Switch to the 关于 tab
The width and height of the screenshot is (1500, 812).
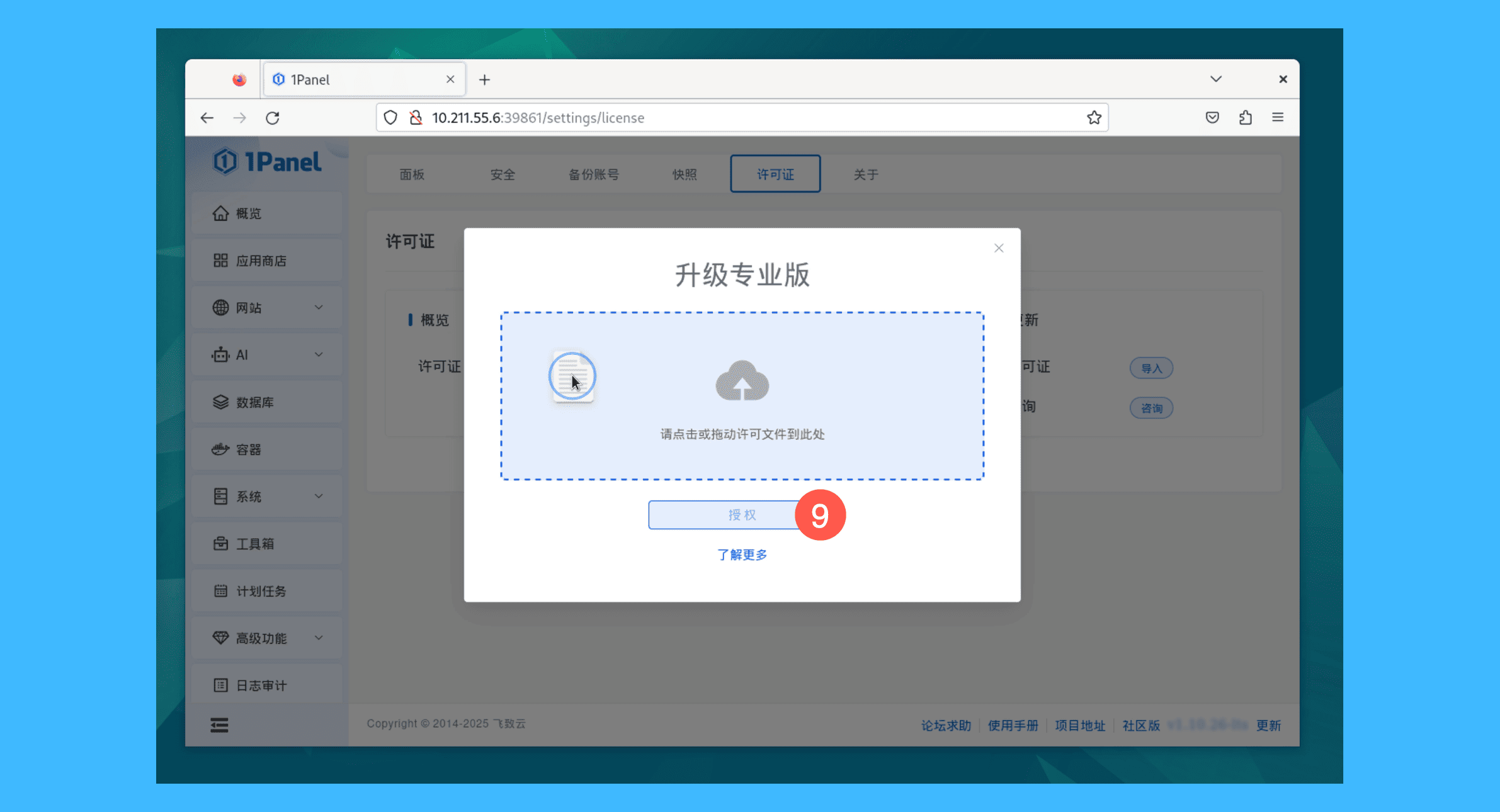coord(865,174)
